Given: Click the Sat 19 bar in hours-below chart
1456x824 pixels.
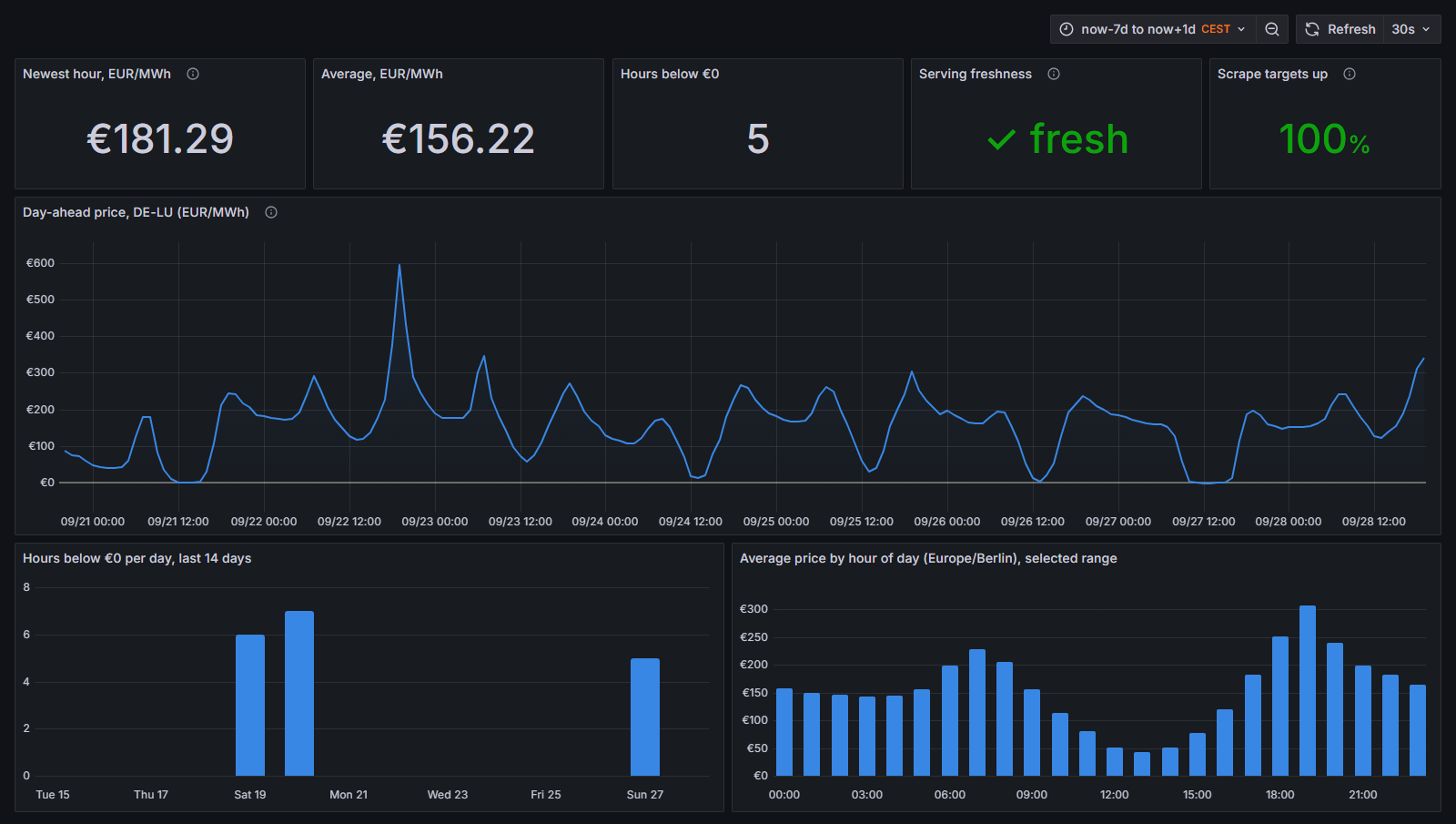Looking at the screenshot, I should [250, 706].
